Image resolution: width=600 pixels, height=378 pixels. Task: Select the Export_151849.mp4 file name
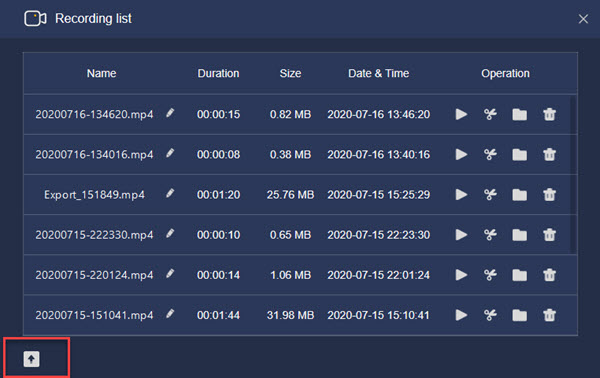[x=95, y=195]
